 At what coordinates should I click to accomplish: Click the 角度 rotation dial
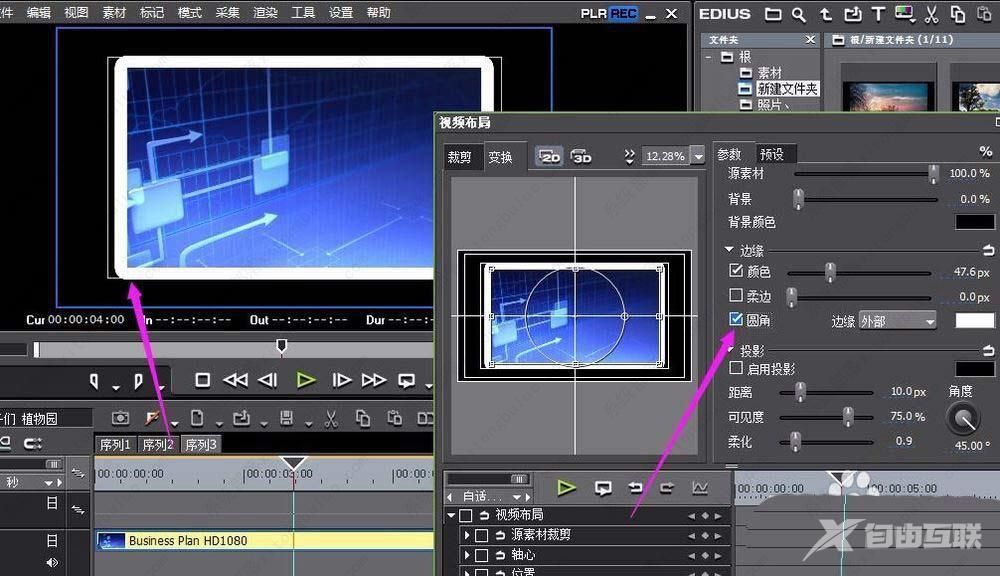tap(963, 418)
